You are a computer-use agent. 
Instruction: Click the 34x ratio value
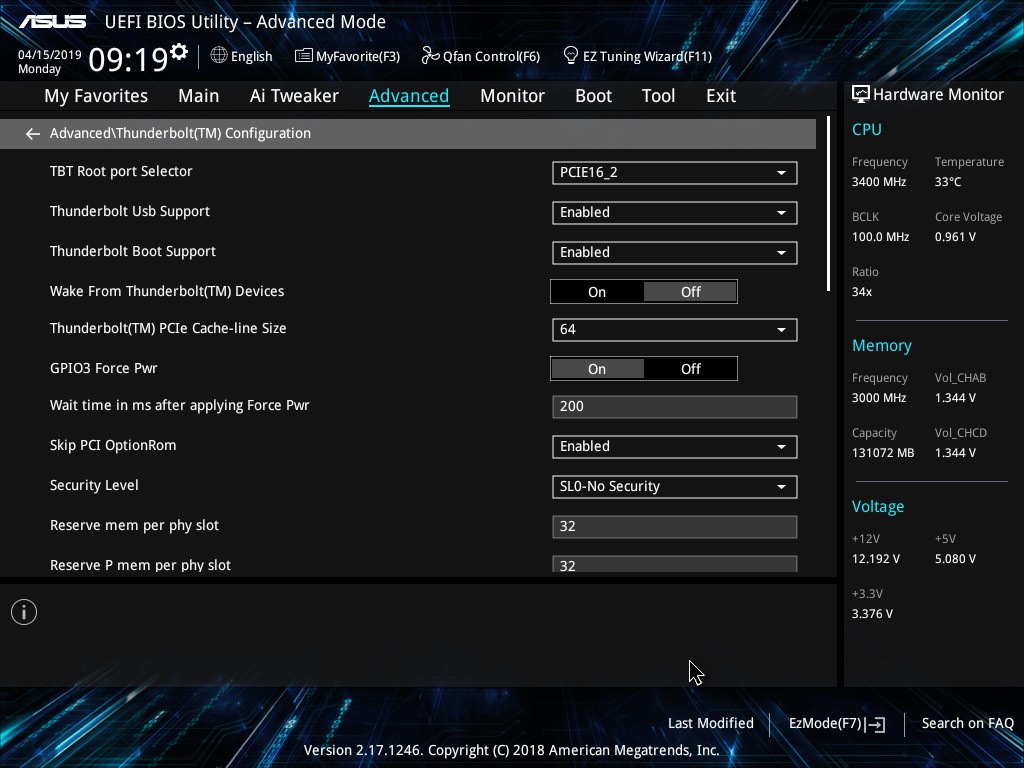point(862,292)
